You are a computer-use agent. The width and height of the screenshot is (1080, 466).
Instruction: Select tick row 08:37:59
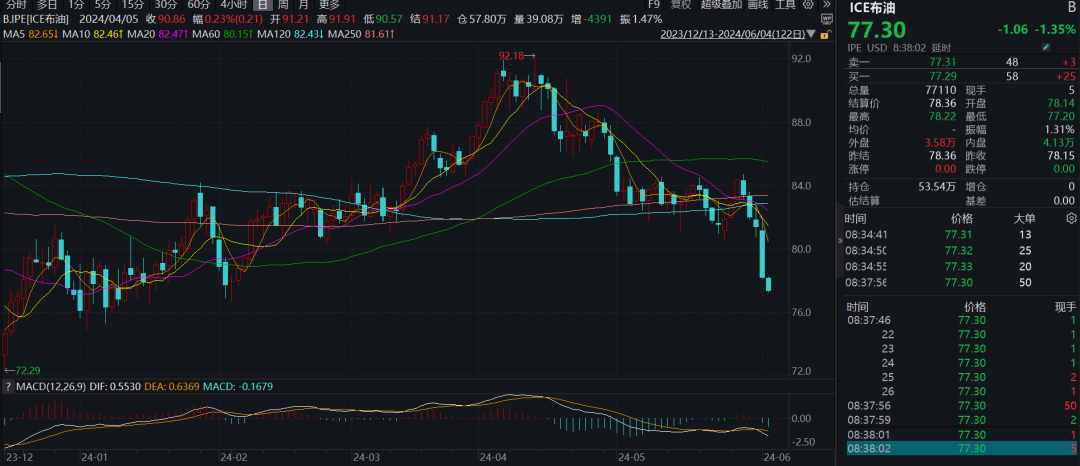coord(960,419)
